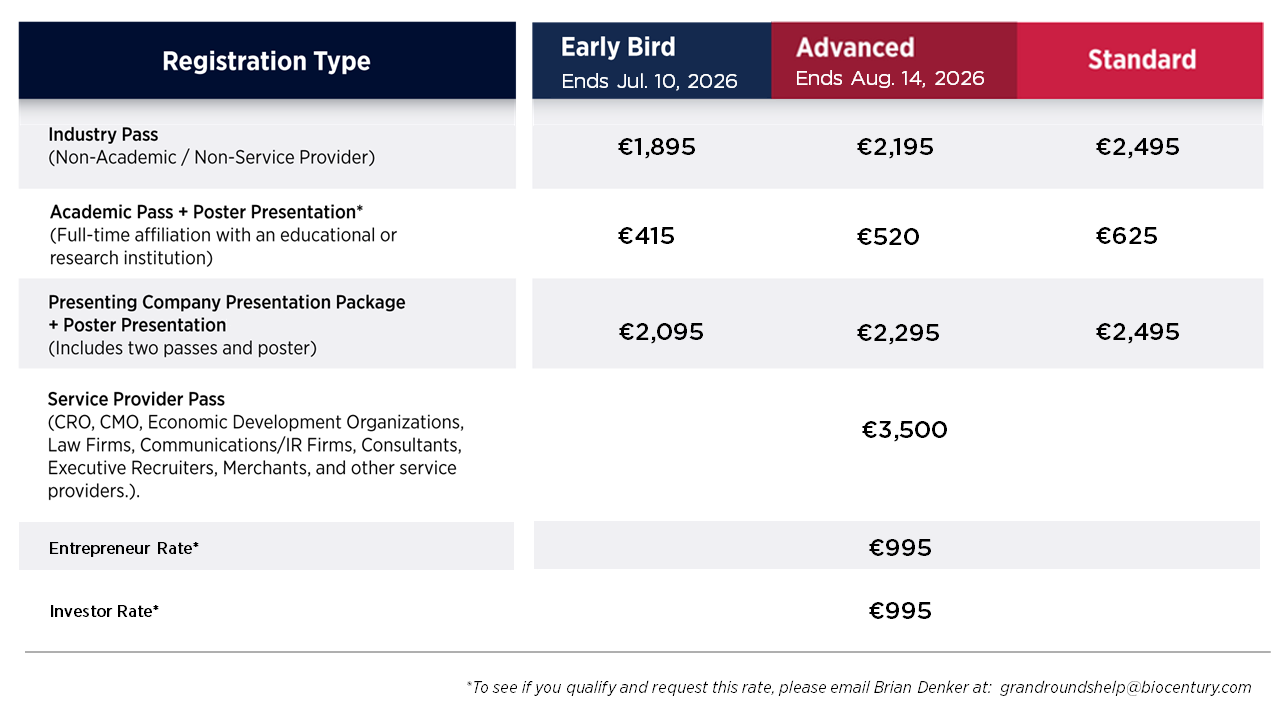Click the Academic Pass + Poster Presentation label
The width and height of the screenshot is (1280, 707).
tap(206, 212)
